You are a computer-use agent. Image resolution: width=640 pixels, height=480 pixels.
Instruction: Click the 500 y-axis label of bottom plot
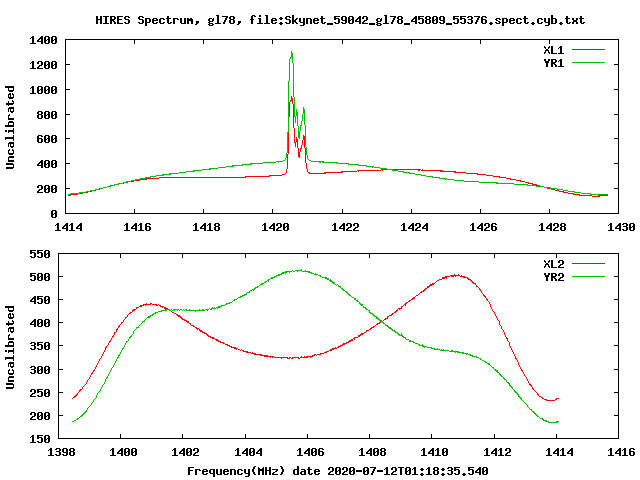coord(40,277)
